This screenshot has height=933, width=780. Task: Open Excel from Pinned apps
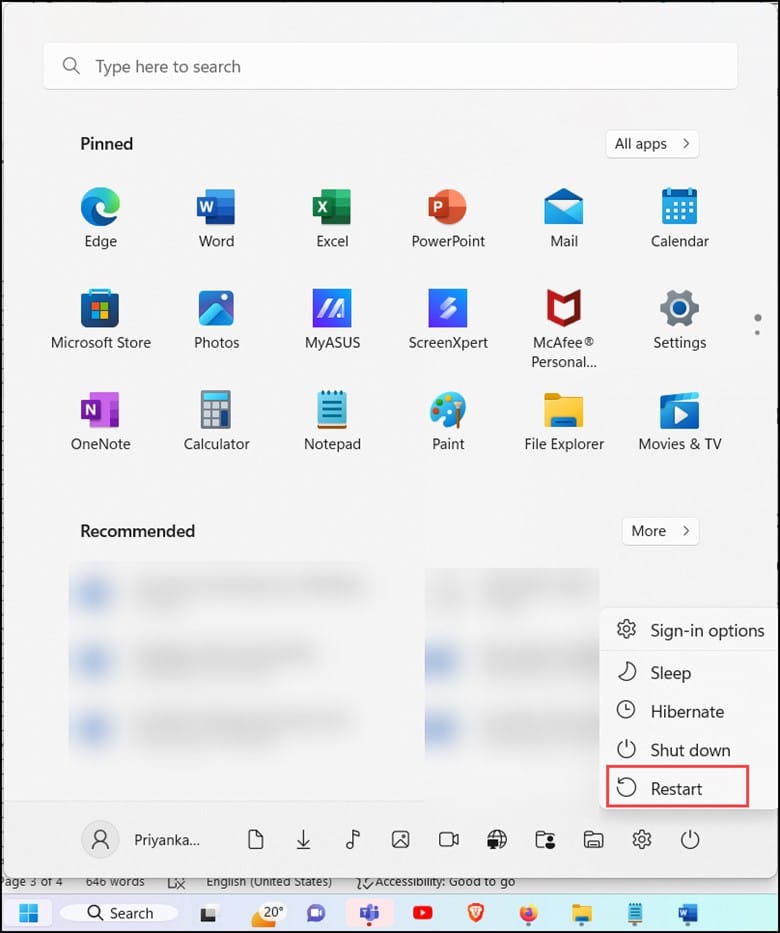tap(332, 218)
